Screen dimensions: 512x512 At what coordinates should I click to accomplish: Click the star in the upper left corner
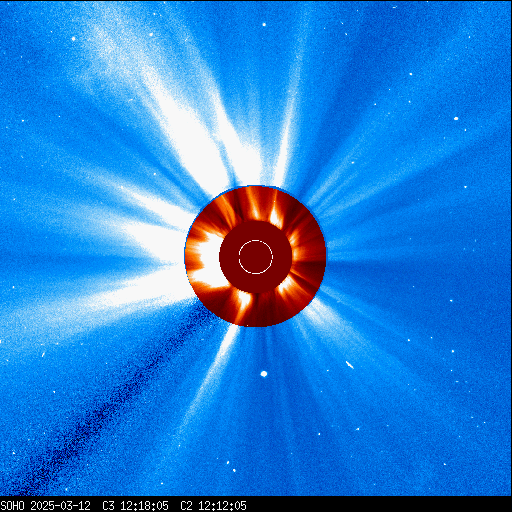click(x=73, y=39)
